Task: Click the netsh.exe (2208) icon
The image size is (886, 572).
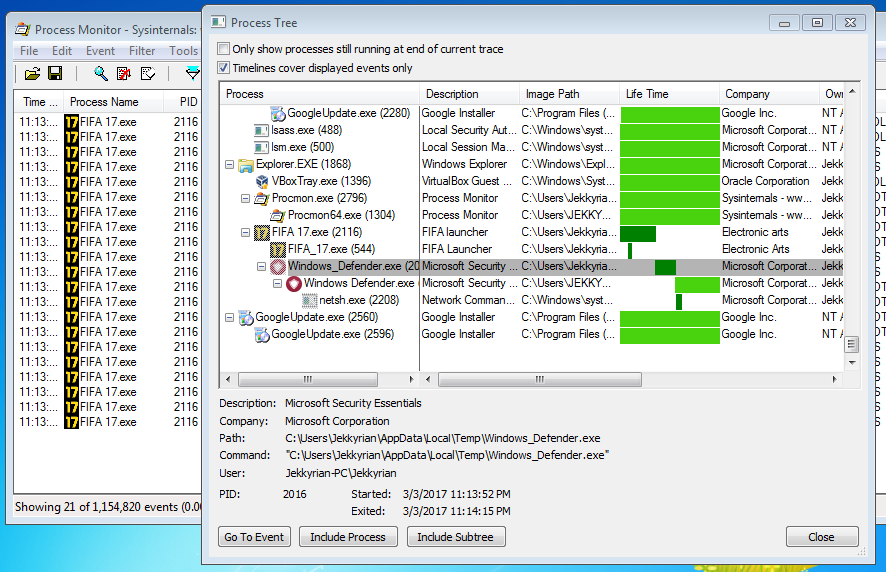Action: (309, 301)
